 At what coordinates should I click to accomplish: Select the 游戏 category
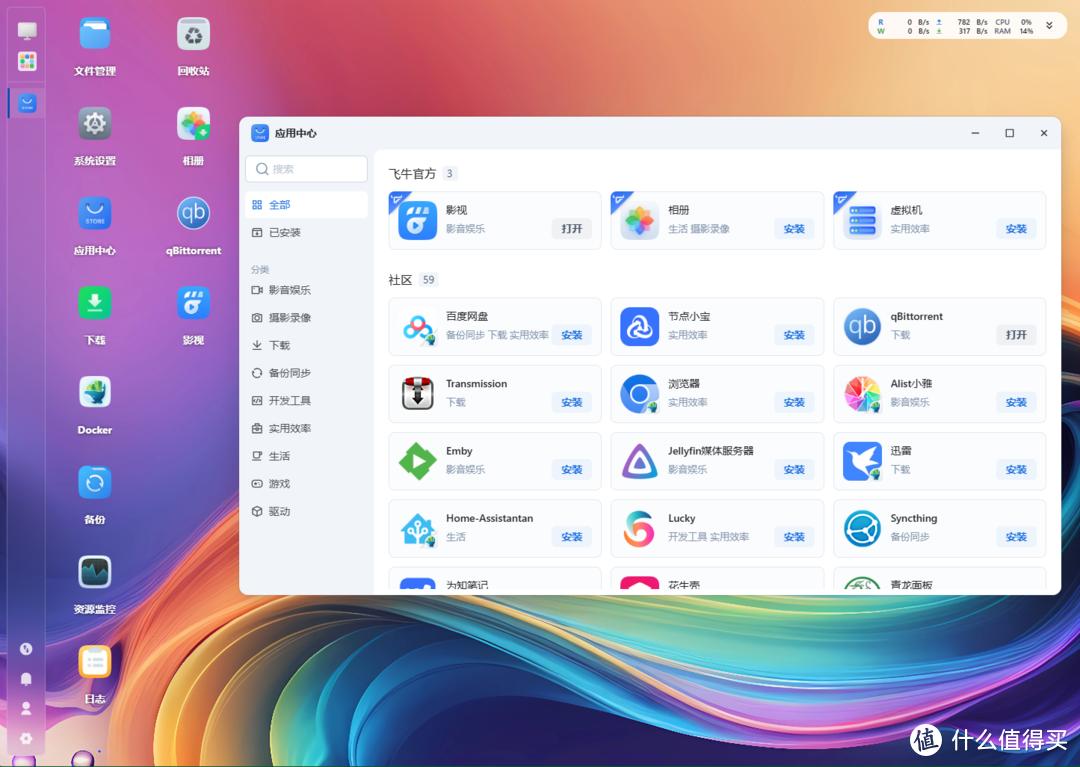coord(306,483)
